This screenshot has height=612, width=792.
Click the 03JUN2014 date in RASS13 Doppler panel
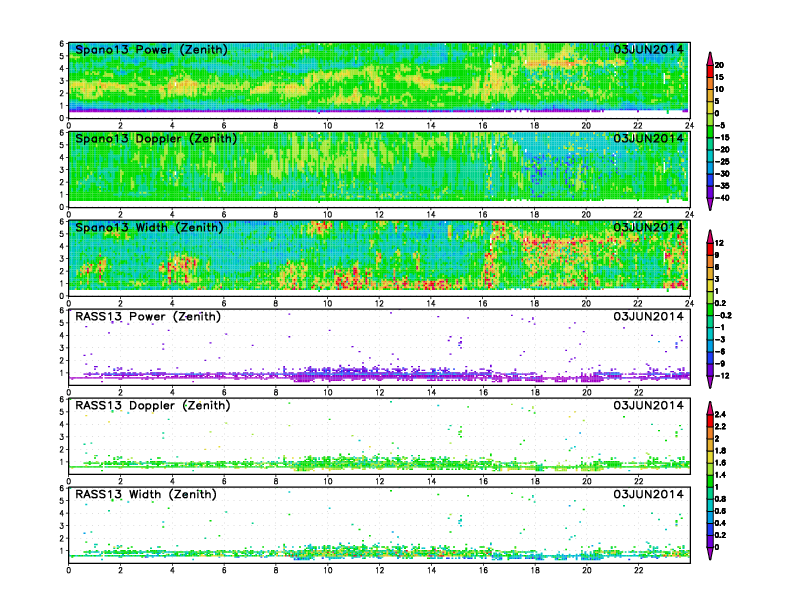point(649,405)
